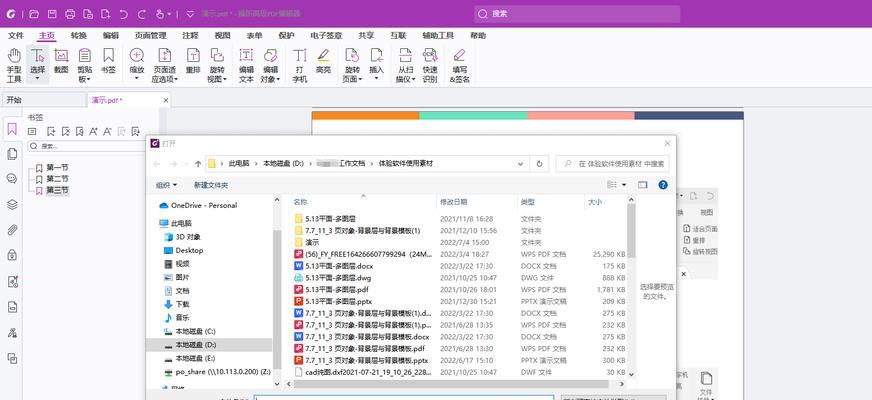Open Rotate View (旋转视图) dropdown
The height and width of the screenshot is (400, 872).
[217, 65]
